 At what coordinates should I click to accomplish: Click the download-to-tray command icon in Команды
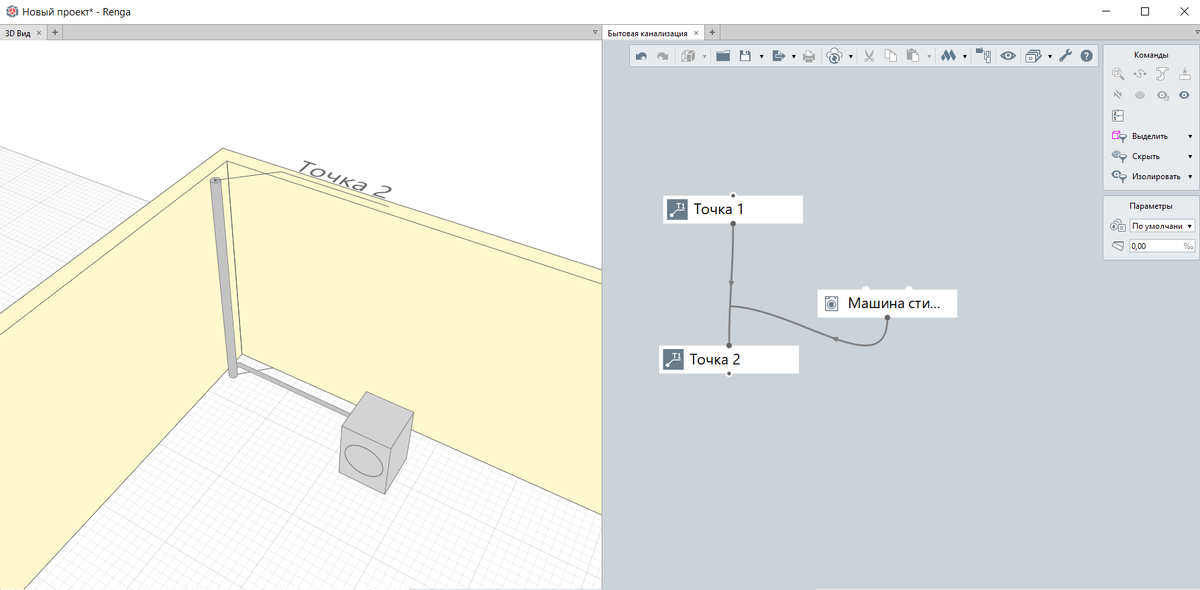tap(1184, 74)
